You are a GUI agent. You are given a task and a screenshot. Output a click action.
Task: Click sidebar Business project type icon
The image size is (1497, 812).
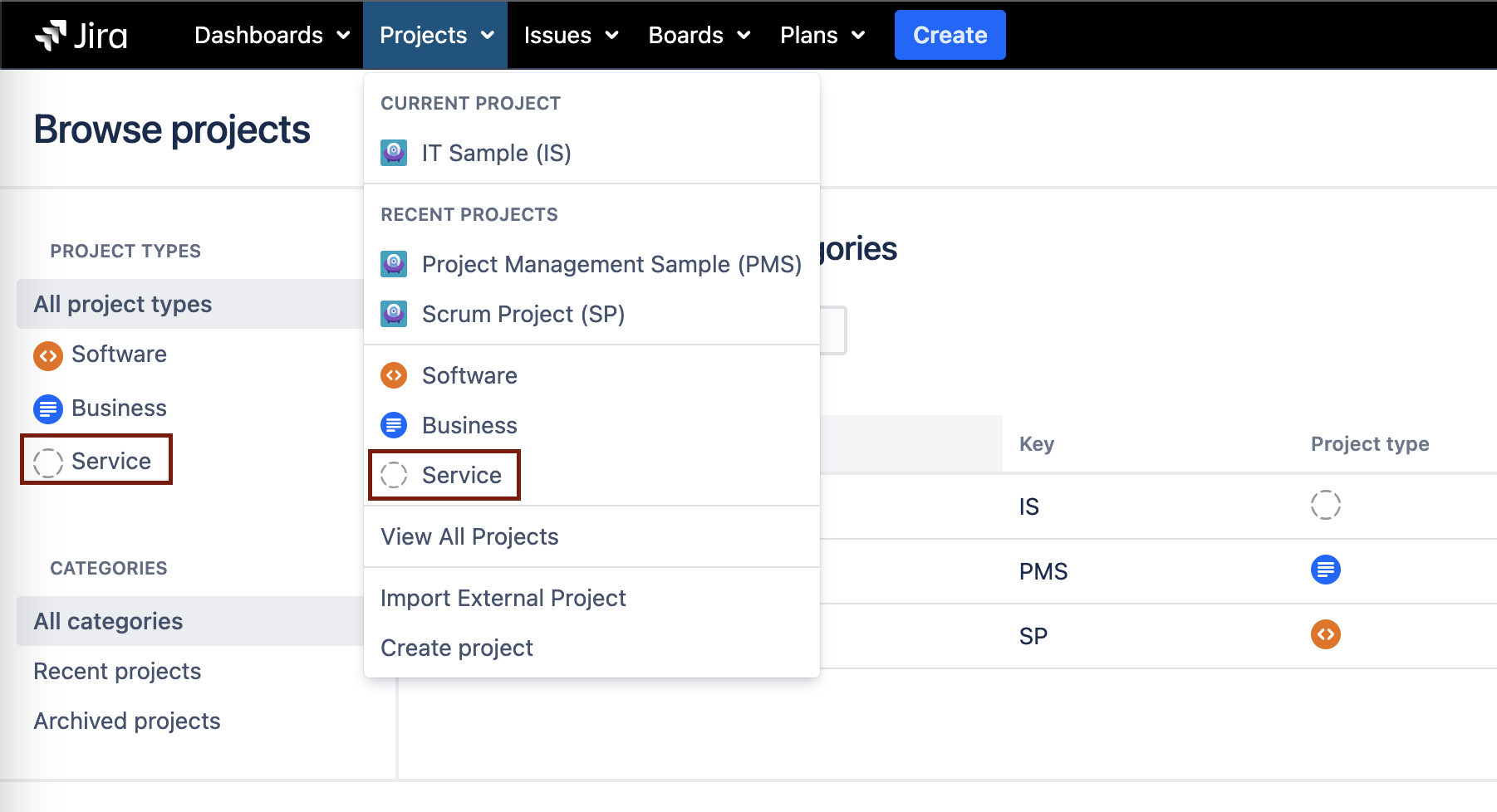(x=48, y=408)
